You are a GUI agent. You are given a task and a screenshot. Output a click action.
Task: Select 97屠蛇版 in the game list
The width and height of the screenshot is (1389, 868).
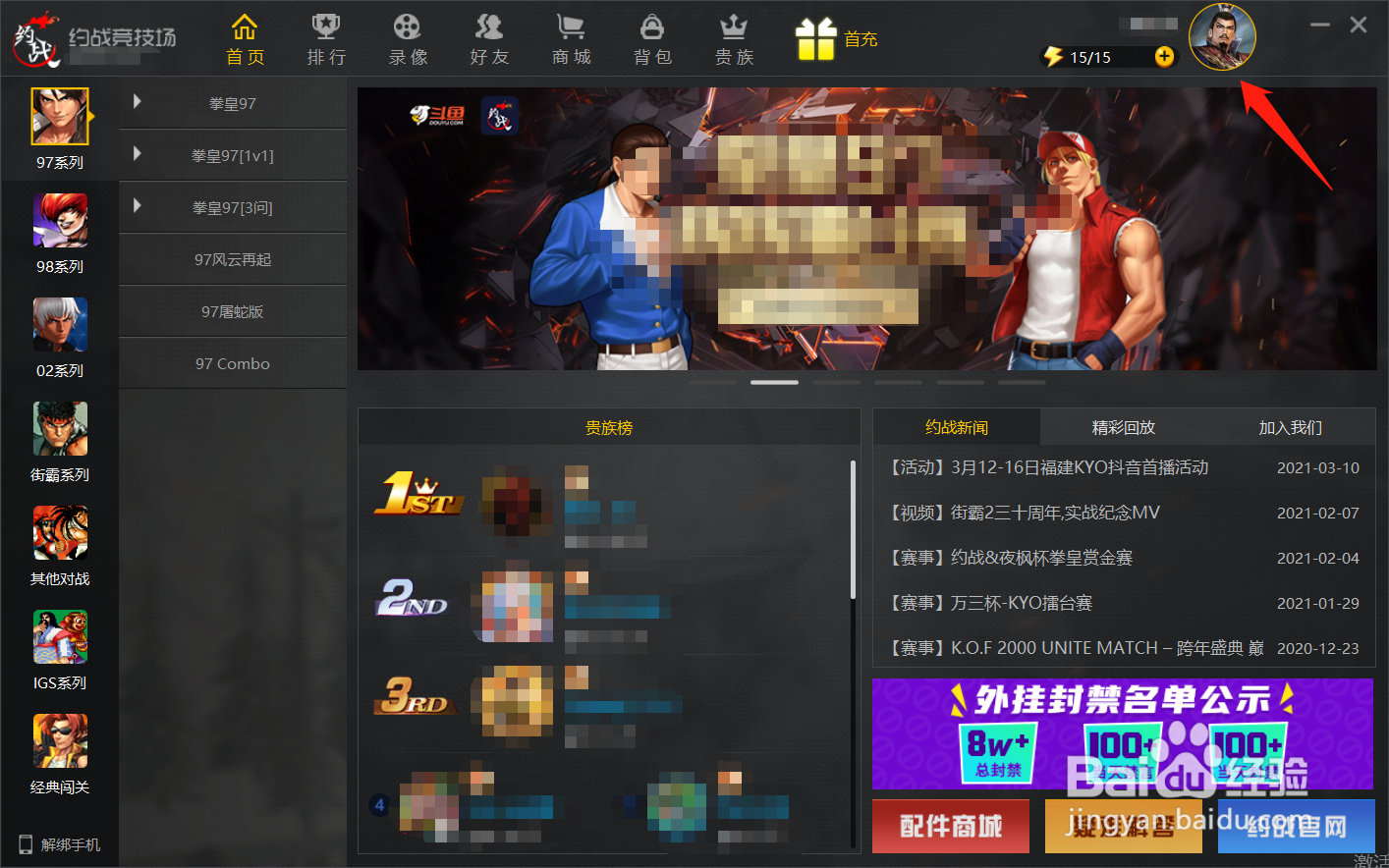(233, 311)
